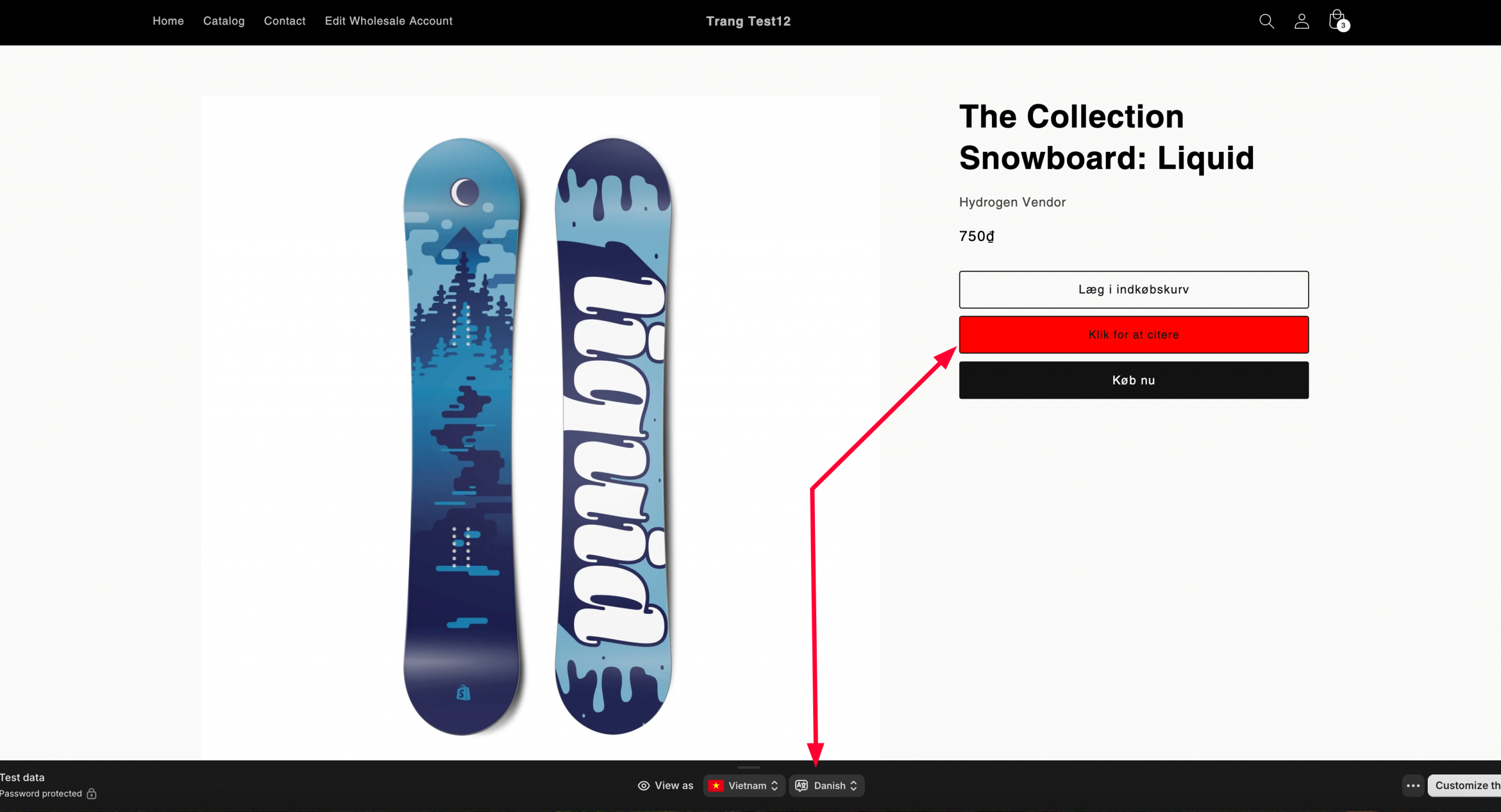Open the shopping cart bag icon

pyautogui.click(x=1338, y=21)
